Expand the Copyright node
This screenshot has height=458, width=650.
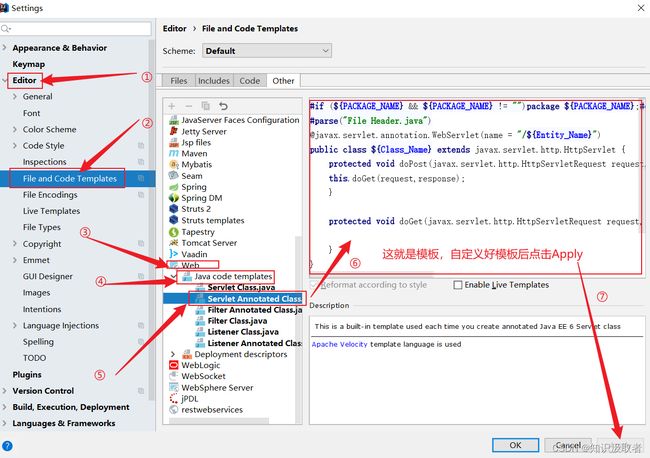click(15, 244)
